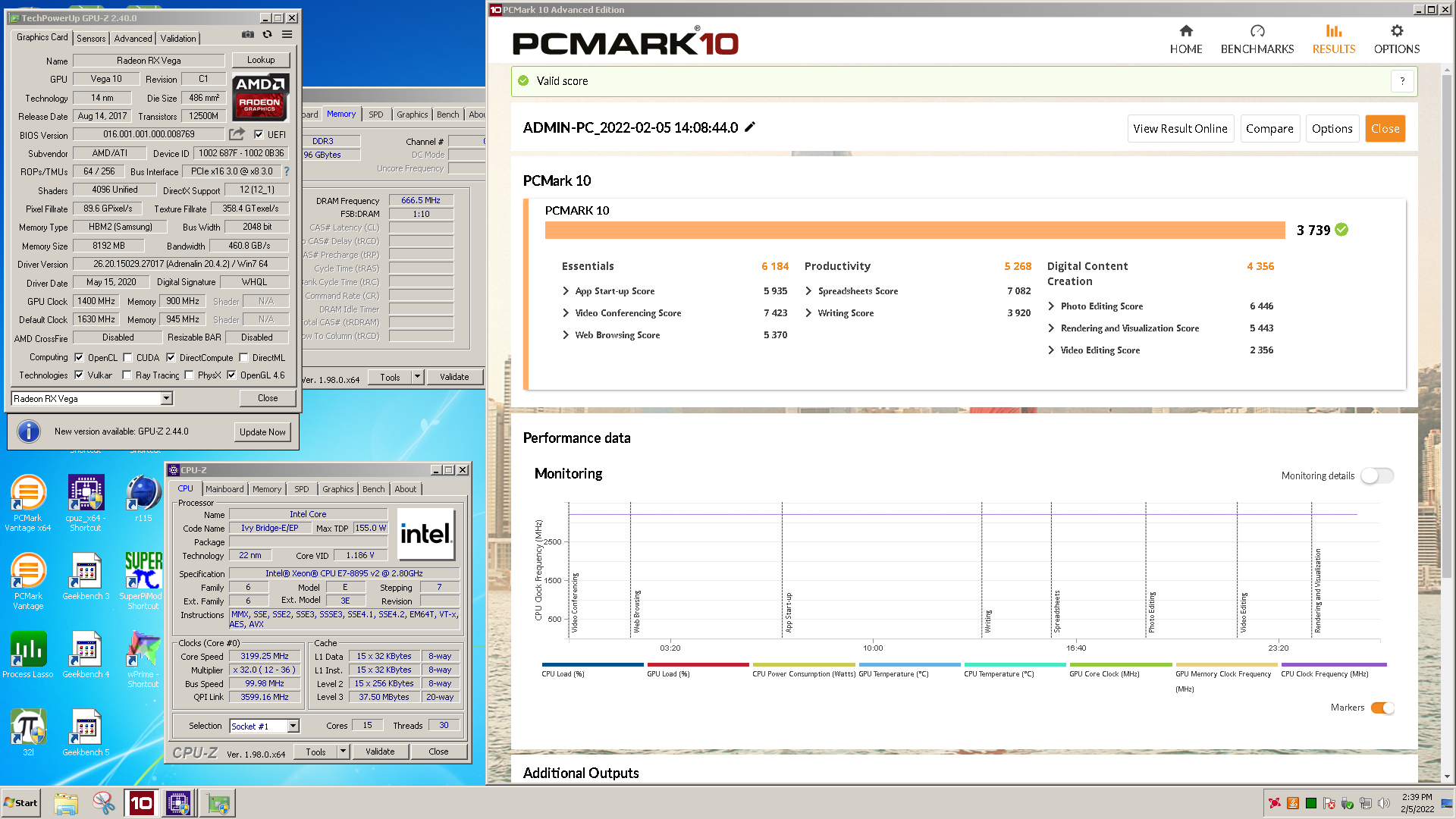Switch to GPU-Z Advanced tab

(133, 38)
